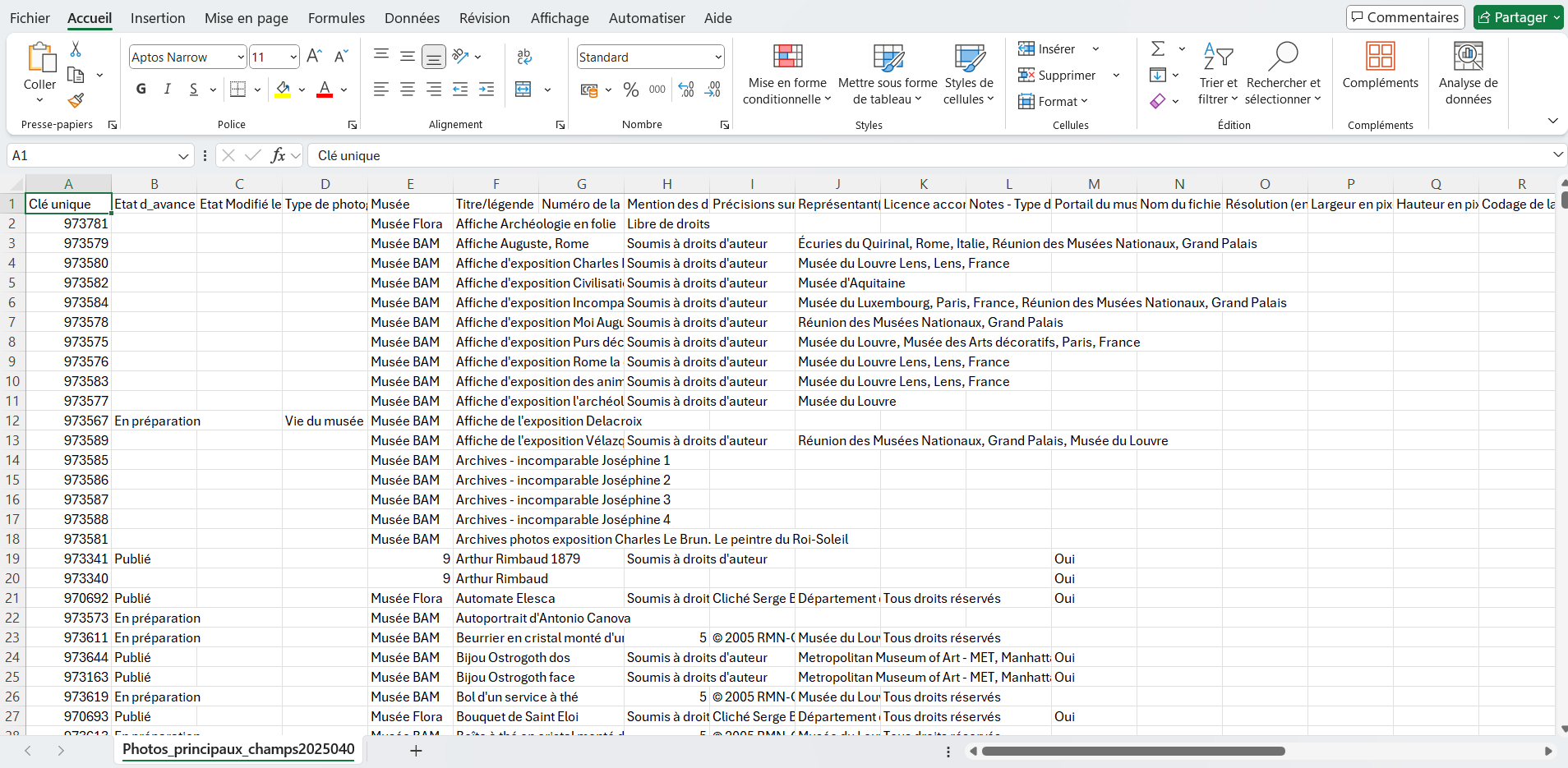Switch to the Données tab

pyautogui.click(x=412, y=18)
